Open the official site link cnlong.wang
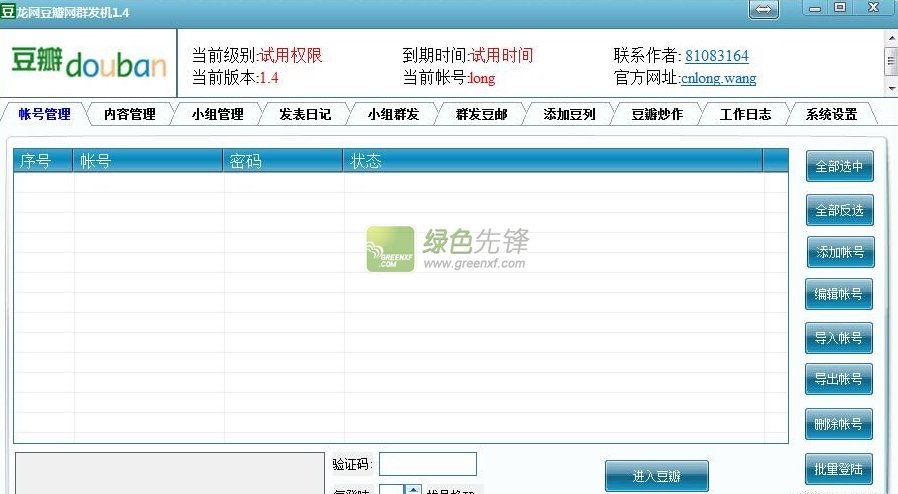 [718, 78]
